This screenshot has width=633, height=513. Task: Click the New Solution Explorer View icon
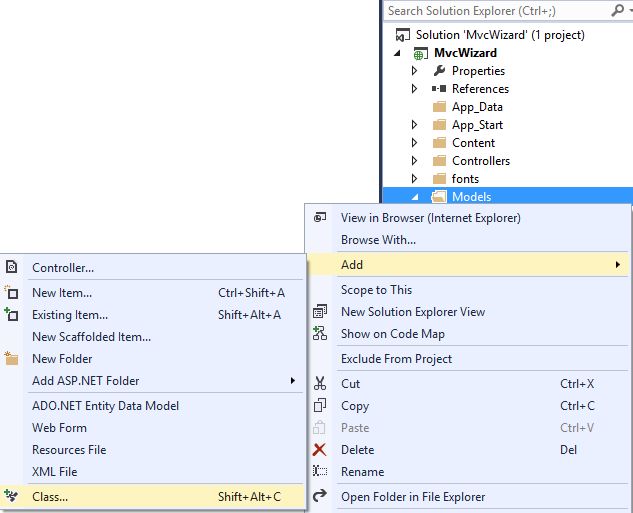[x=320, y=311]
